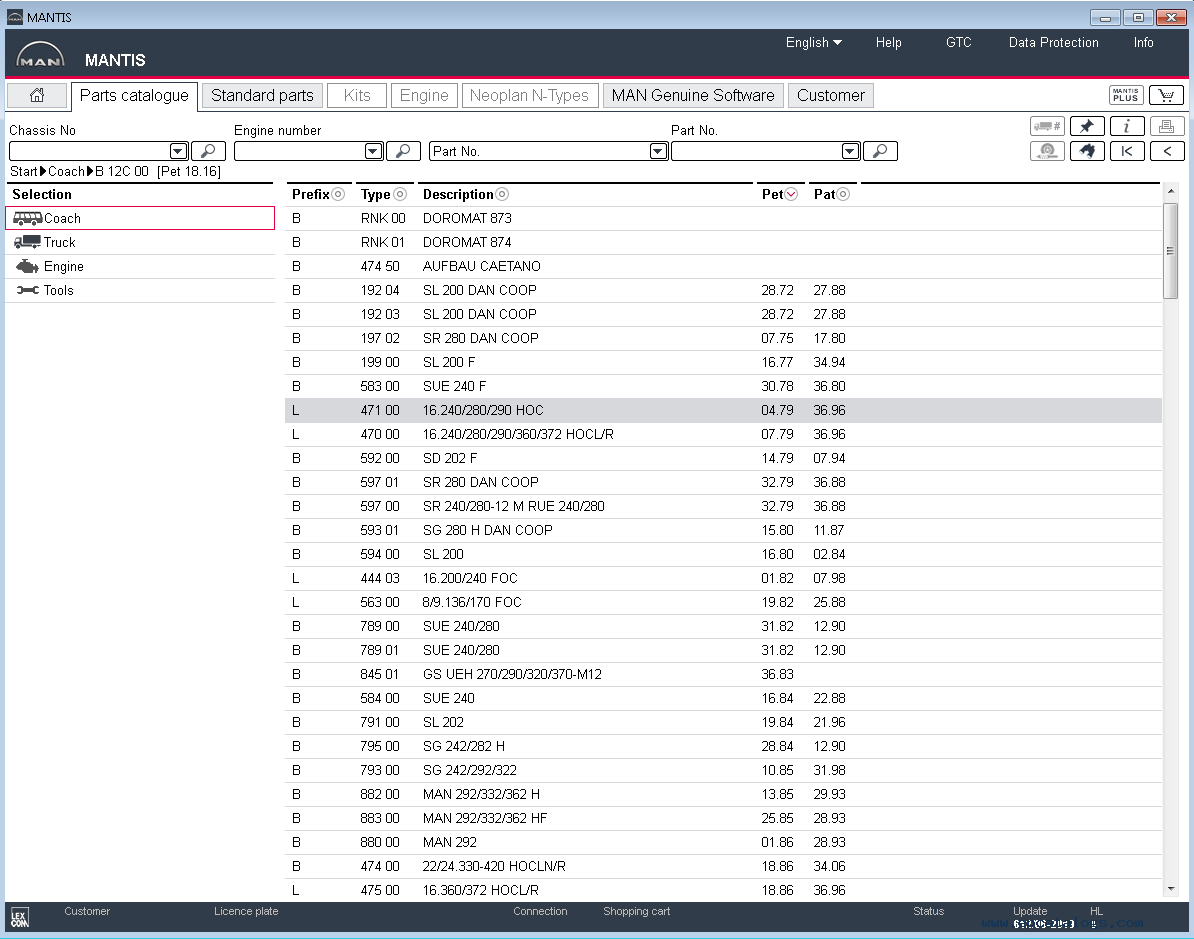Open the Info menu

(x=1144, y=43)
